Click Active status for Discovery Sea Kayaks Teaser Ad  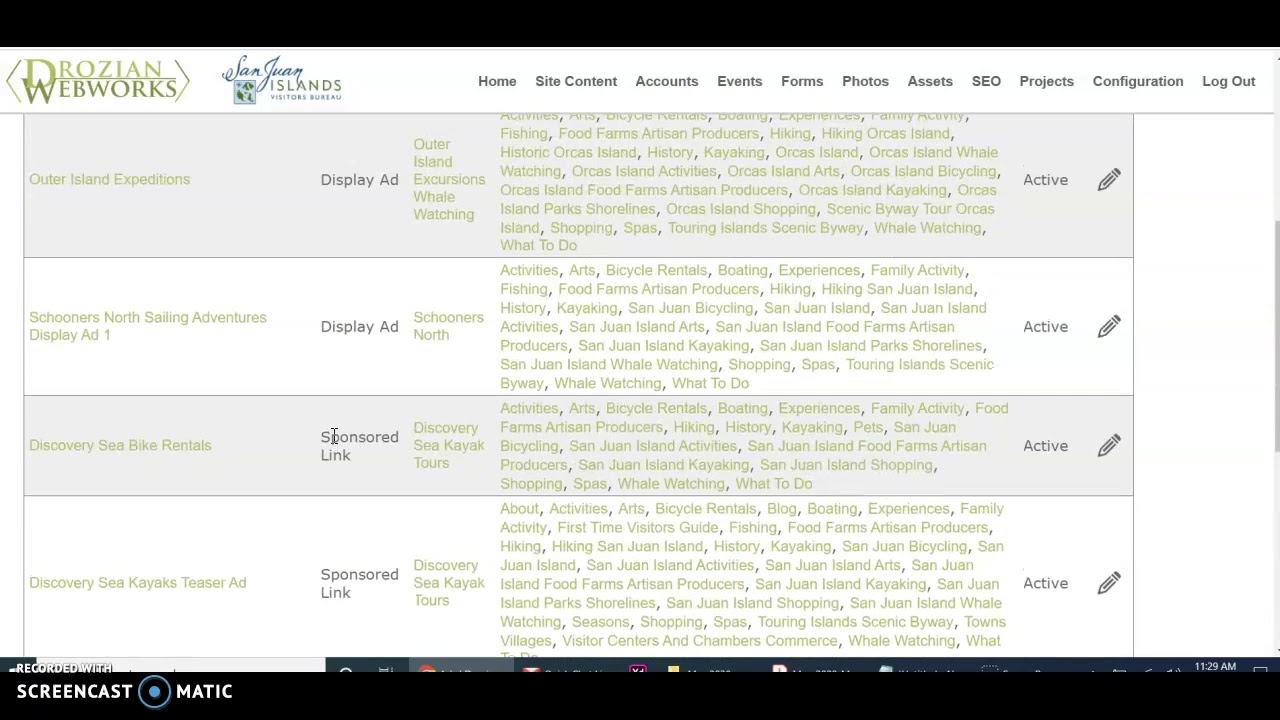1045,583
